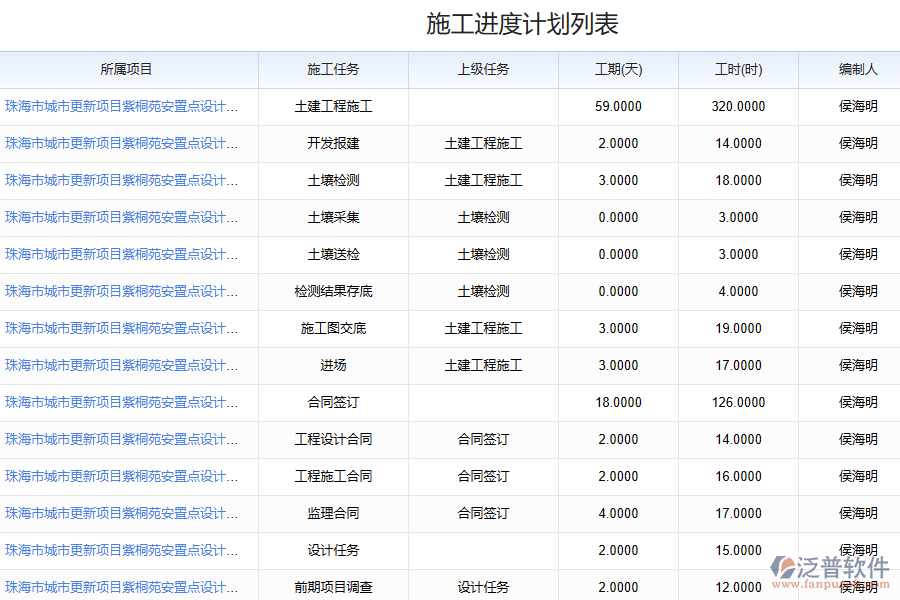Sort by the 工时(时) column header
This screenshot has height=600, width=900.
738,70
